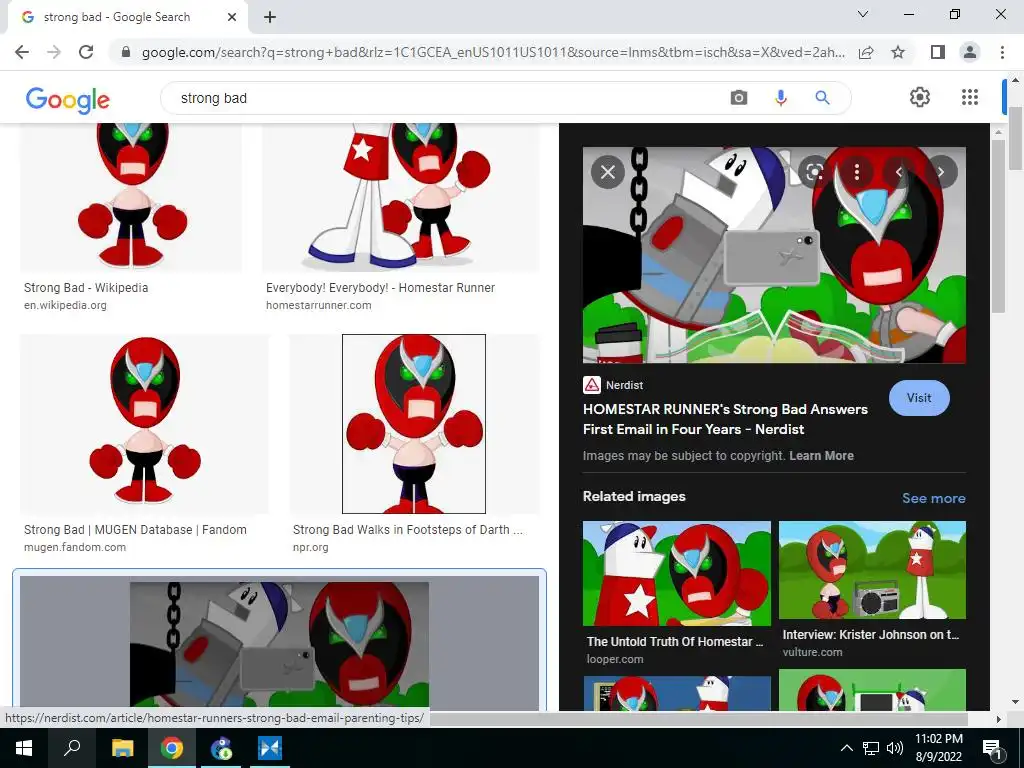The height and width of the screenshot is (768, 1024).
Task: Bookmark this tab with the star icon
Action: pyautogui.click(x=898, y=52)
